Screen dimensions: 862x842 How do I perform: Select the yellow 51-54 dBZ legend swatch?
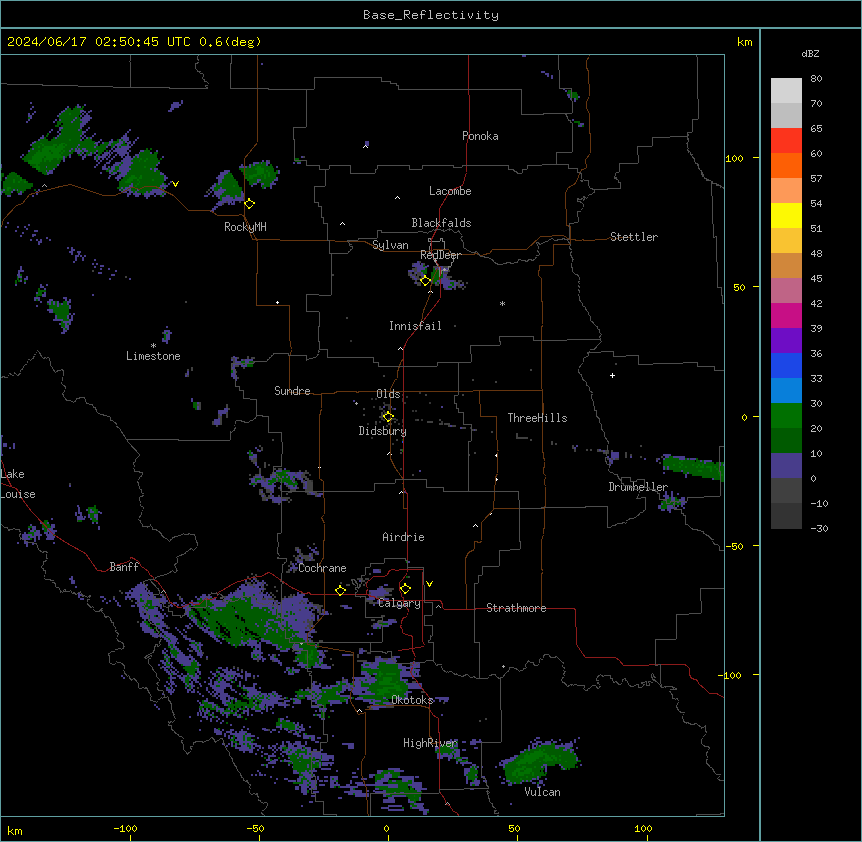click(786, 215)
